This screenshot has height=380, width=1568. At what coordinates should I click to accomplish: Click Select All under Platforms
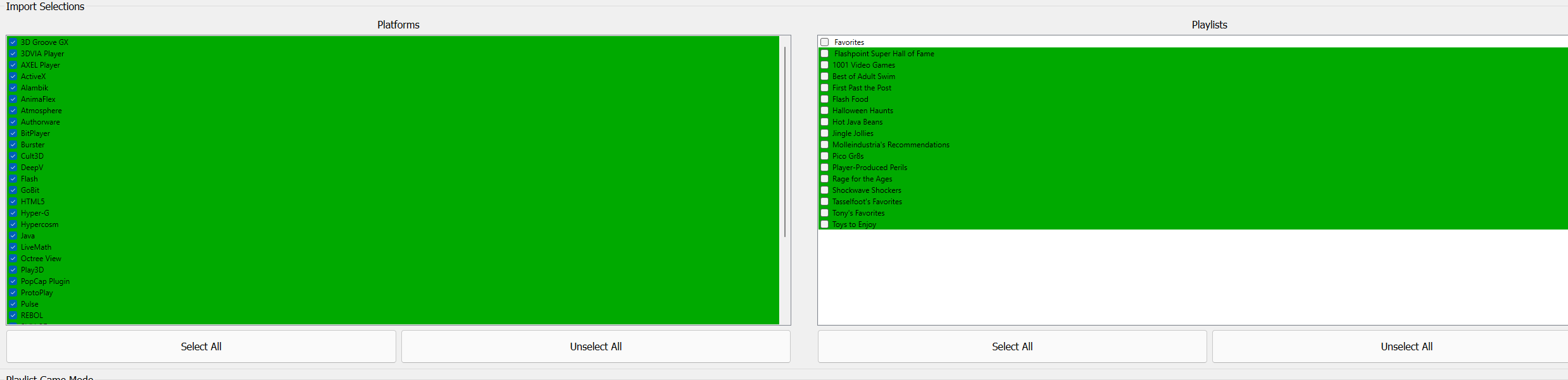coord(201,346)
